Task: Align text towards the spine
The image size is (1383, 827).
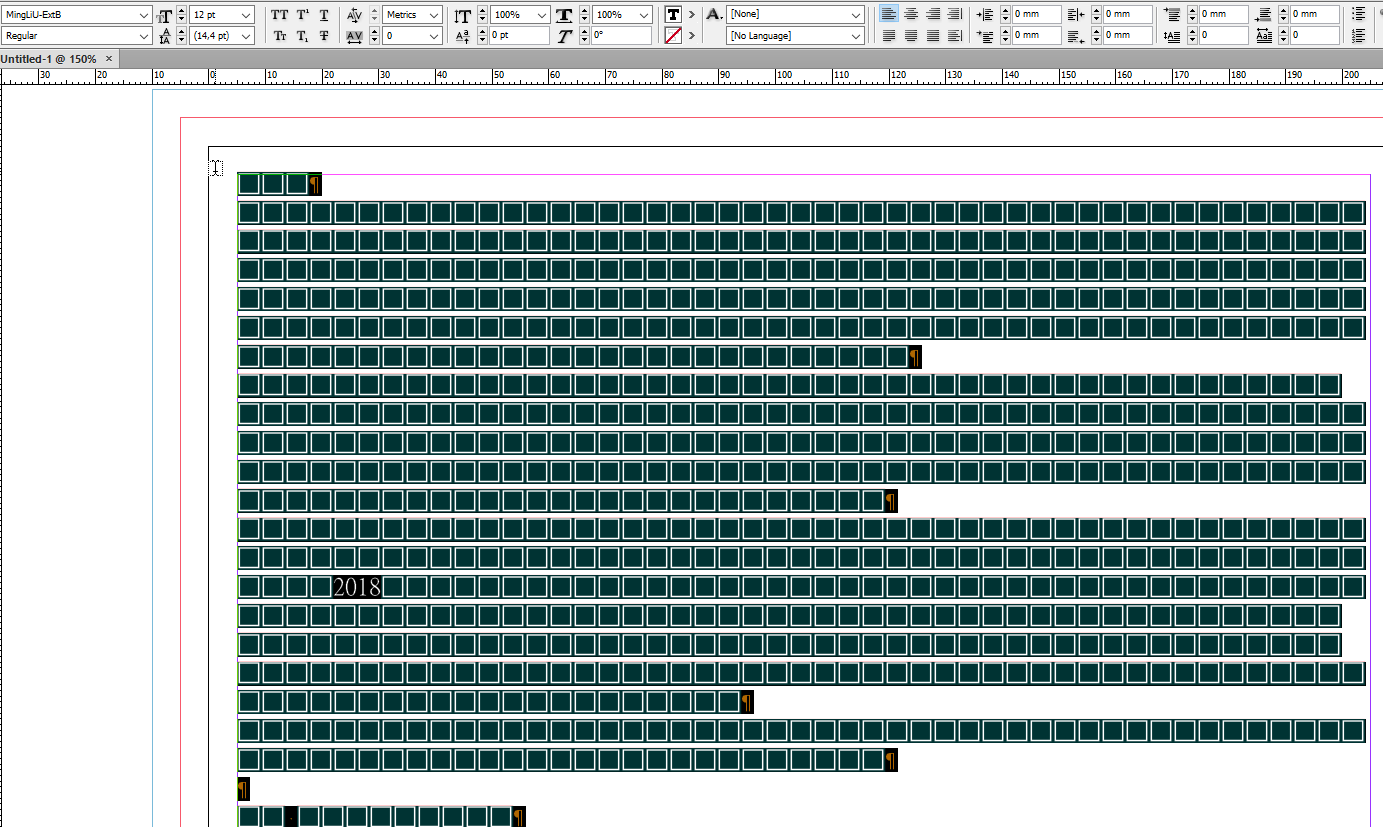Action: [955, 15]
